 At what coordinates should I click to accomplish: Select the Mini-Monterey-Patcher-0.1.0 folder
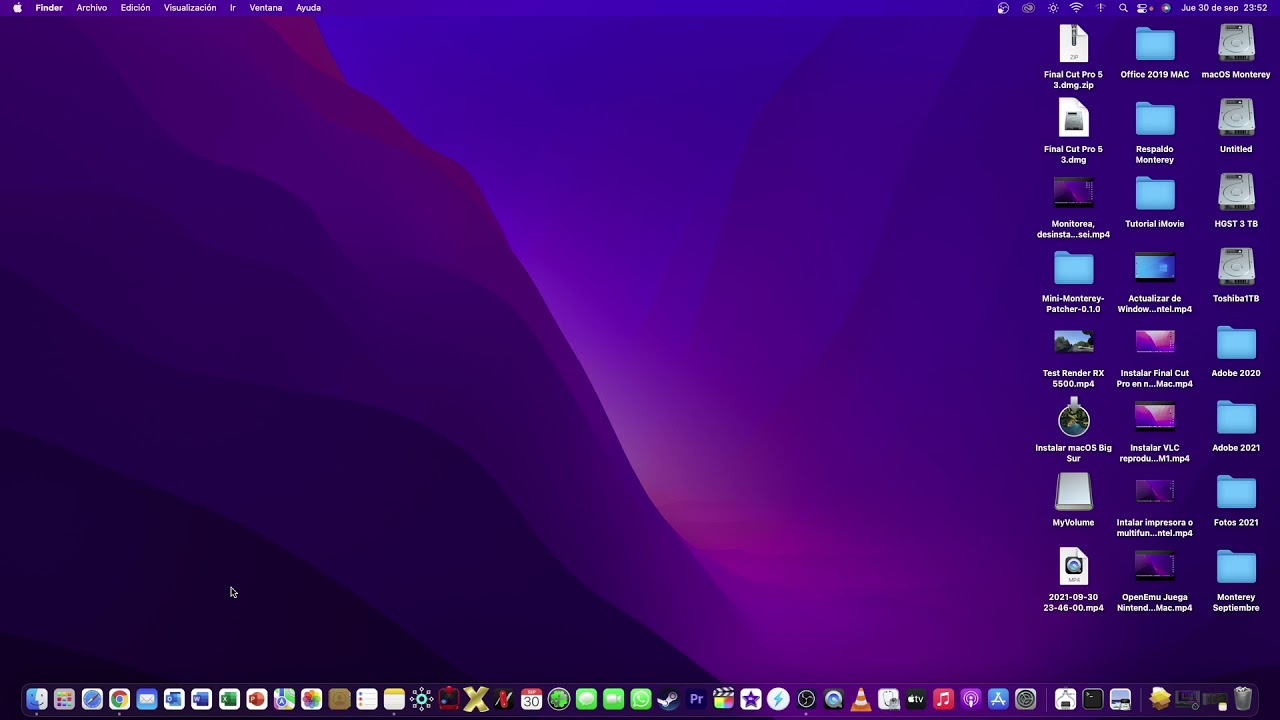tap(1073, 282)
